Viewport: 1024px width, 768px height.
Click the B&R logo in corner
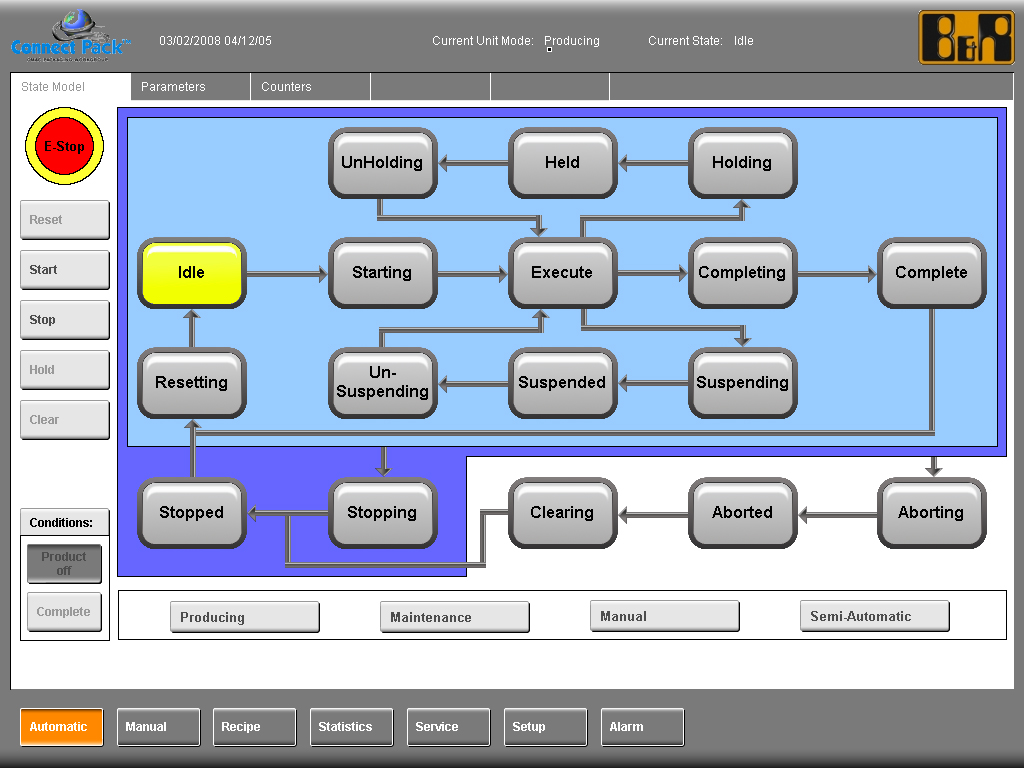966,38
